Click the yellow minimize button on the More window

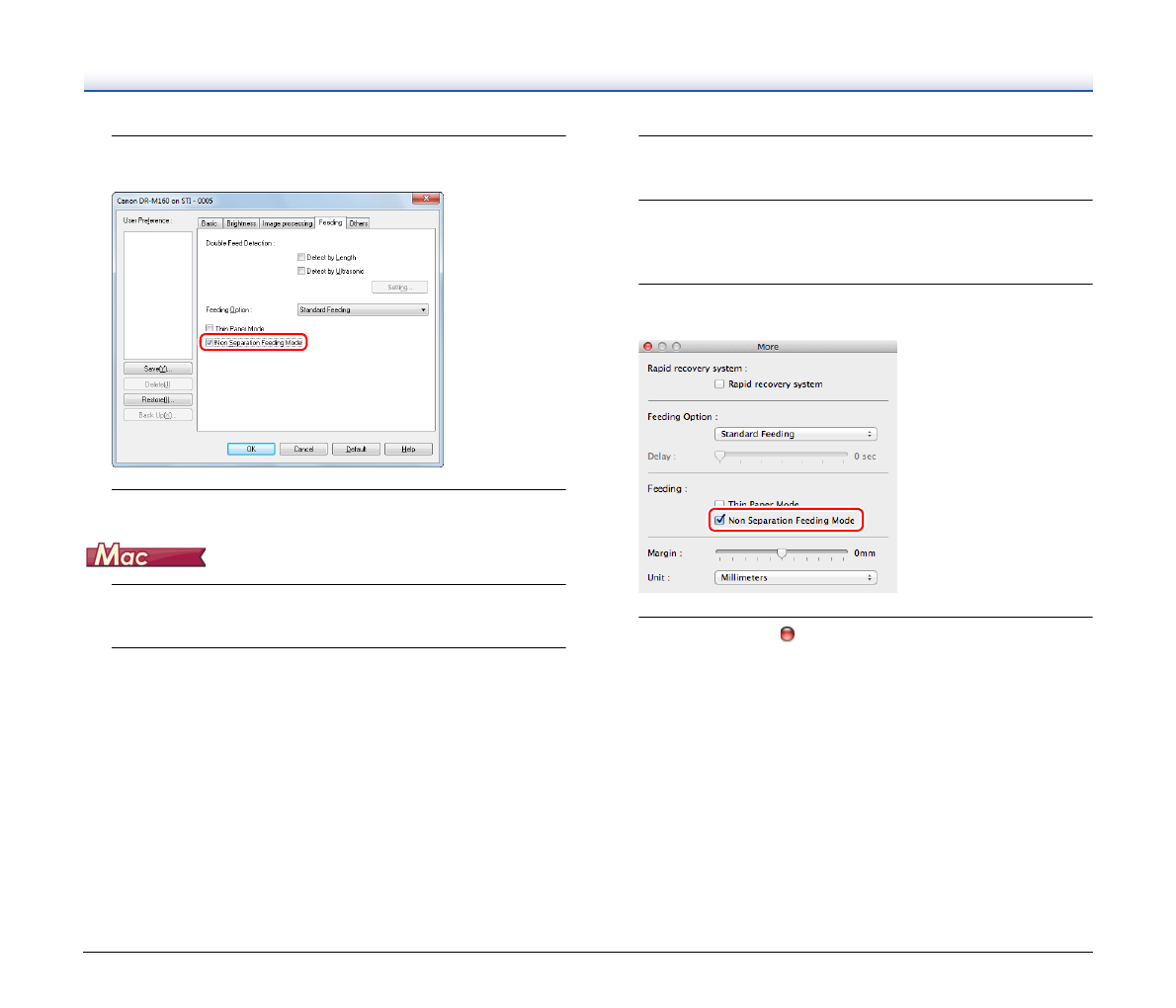point(662,347)
